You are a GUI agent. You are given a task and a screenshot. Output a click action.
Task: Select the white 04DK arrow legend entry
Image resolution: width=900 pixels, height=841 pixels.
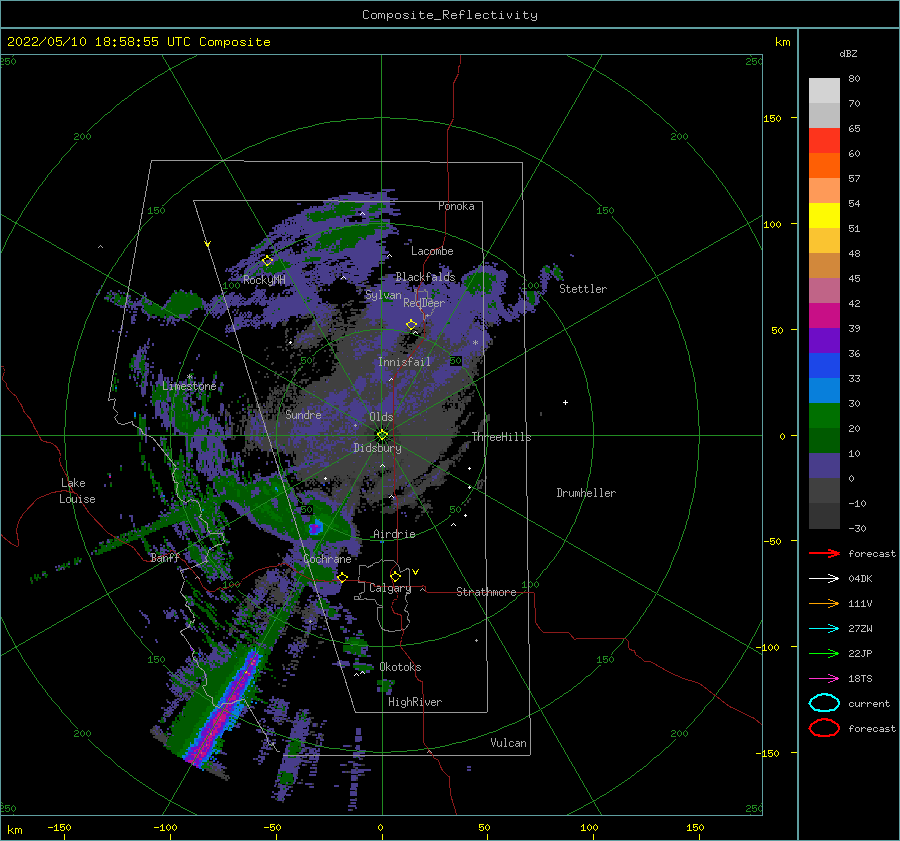(x=824, y=579)
